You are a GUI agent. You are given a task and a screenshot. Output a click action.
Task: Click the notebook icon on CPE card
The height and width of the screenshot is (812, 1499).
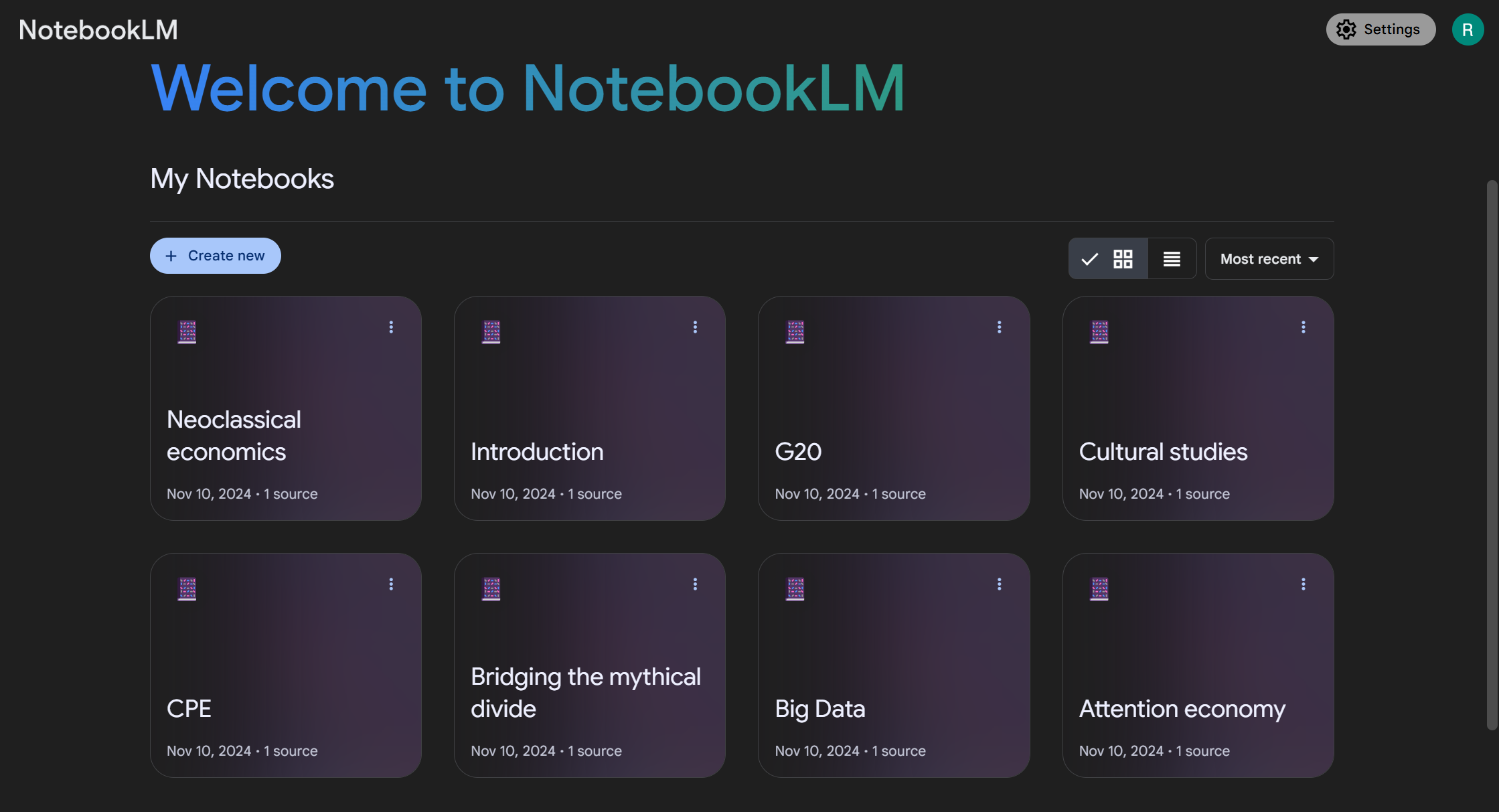coord(187,589)
